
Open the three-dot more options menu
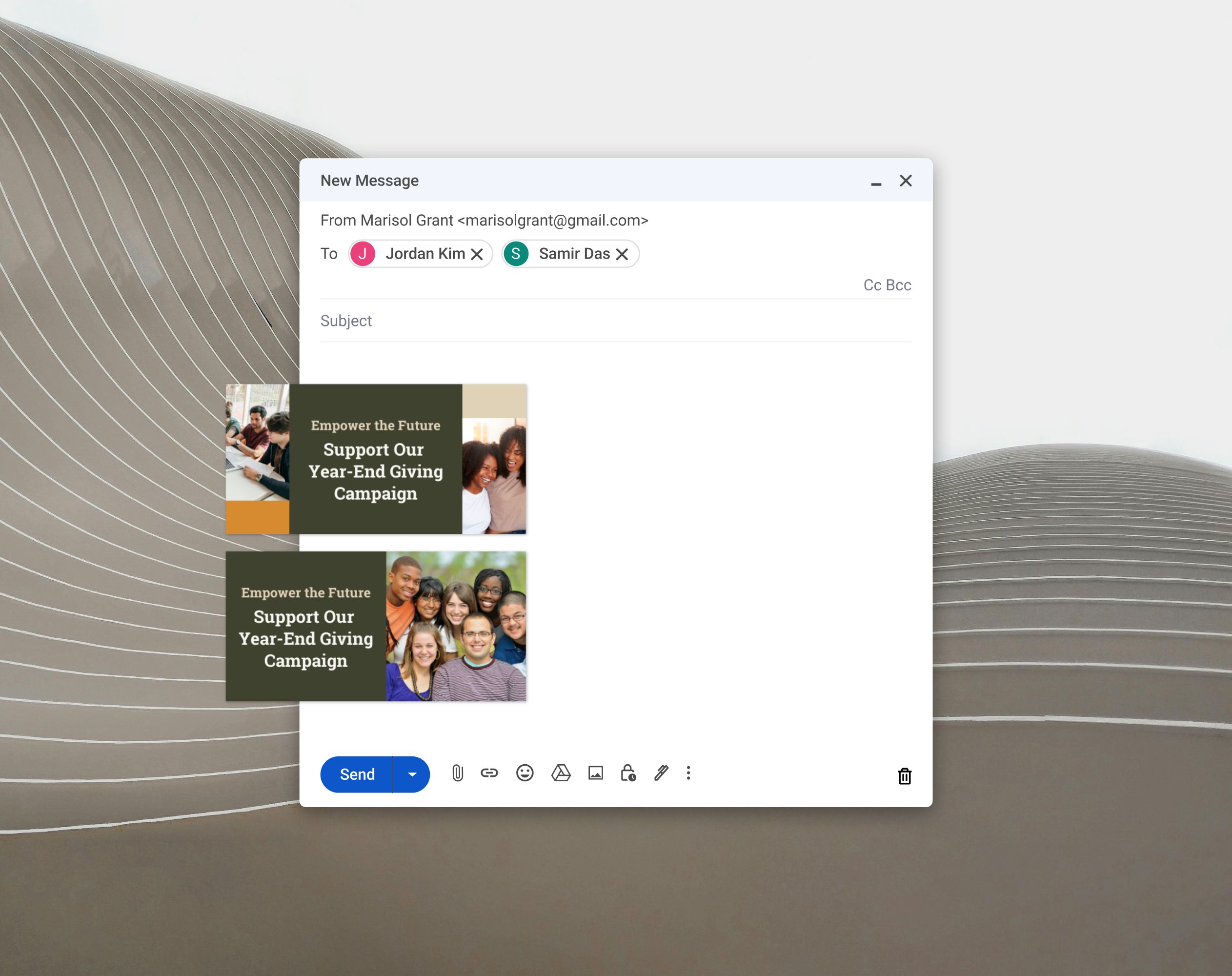point(688,773)
